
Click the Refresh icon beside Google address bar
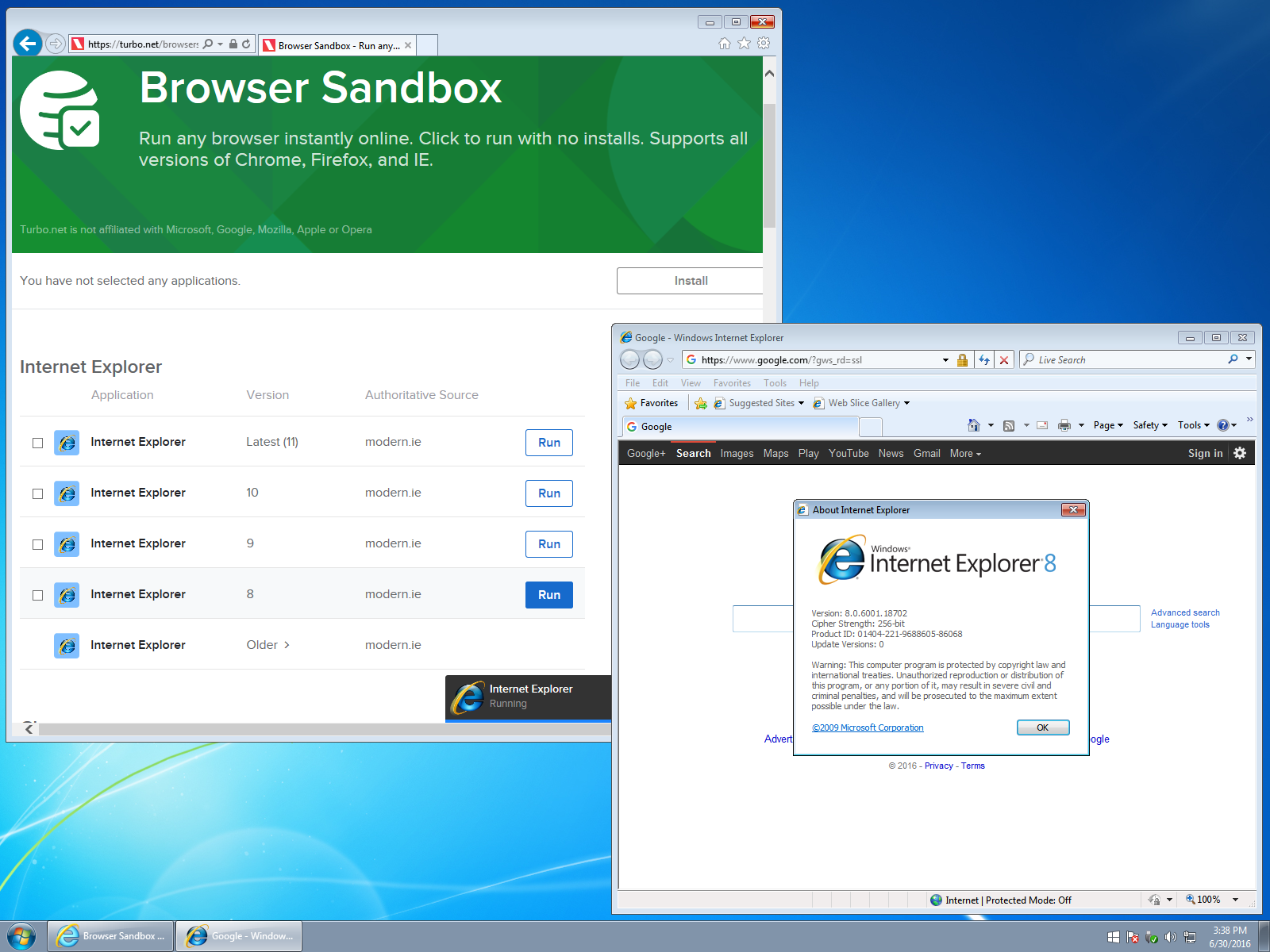983,359
